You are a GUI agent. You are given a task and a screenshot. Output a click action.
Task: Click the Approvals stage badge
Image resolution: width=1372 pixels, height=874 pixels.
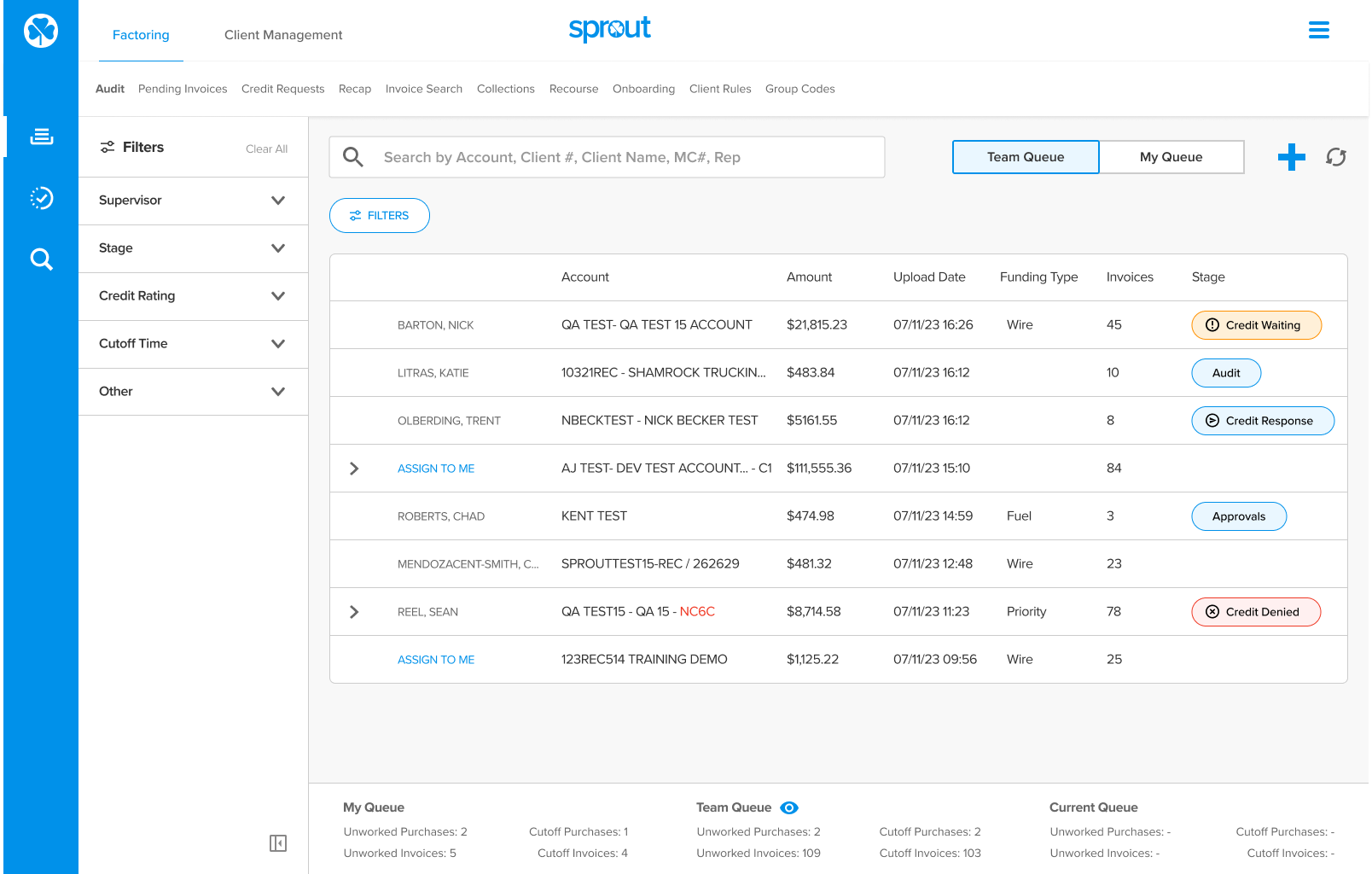click(1239, 516)
